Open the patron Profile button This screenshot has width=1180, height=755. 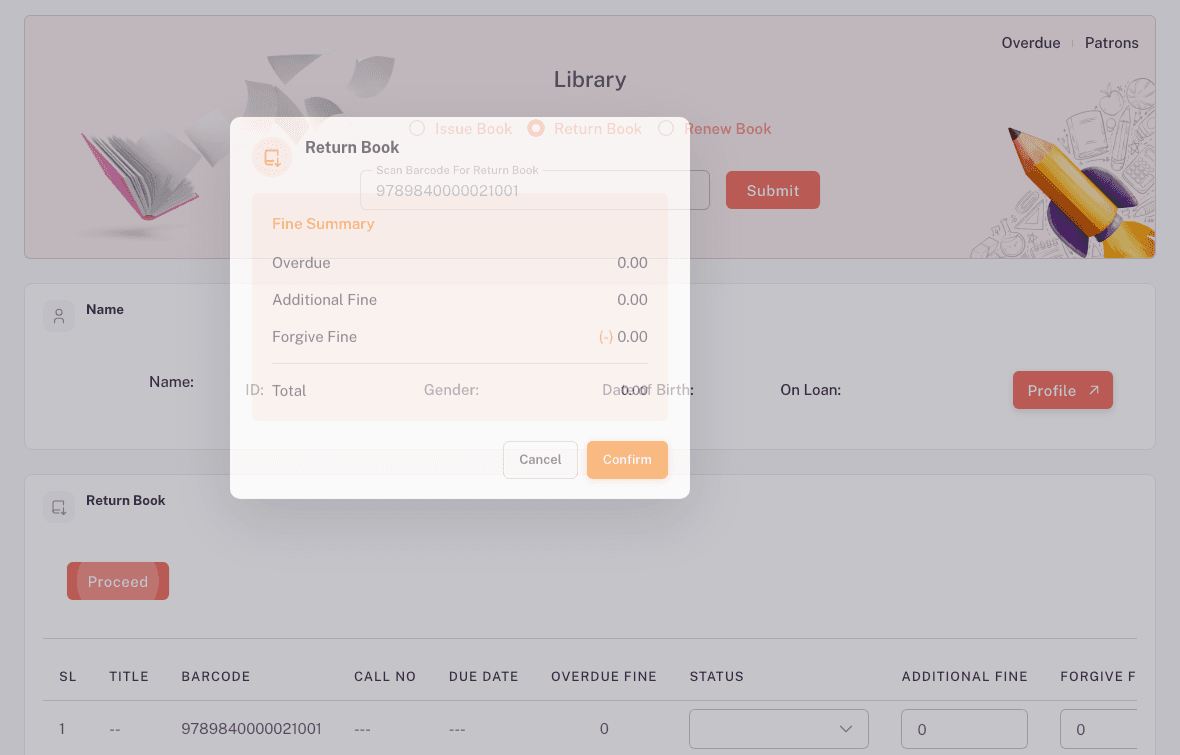[1063, 390]
